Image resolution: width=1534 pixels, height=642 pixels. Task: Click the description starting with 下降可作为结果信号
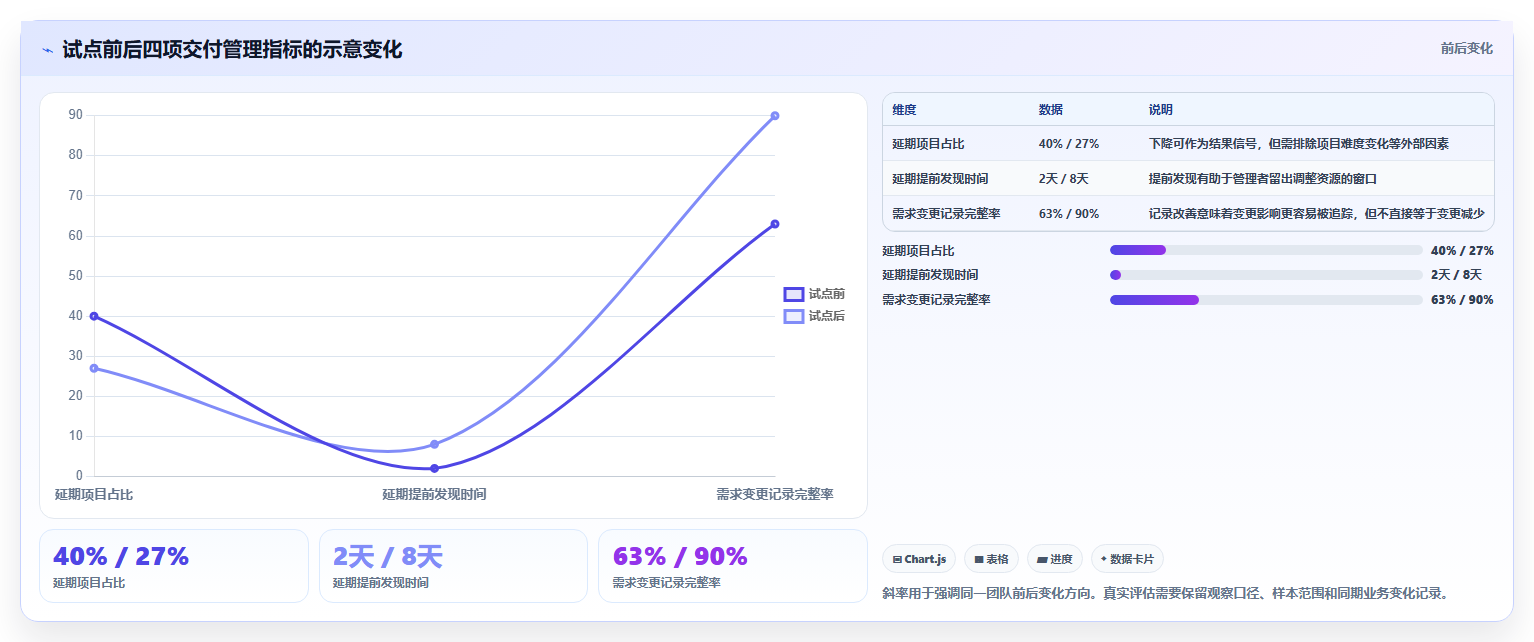click(x=1299, y=144)
